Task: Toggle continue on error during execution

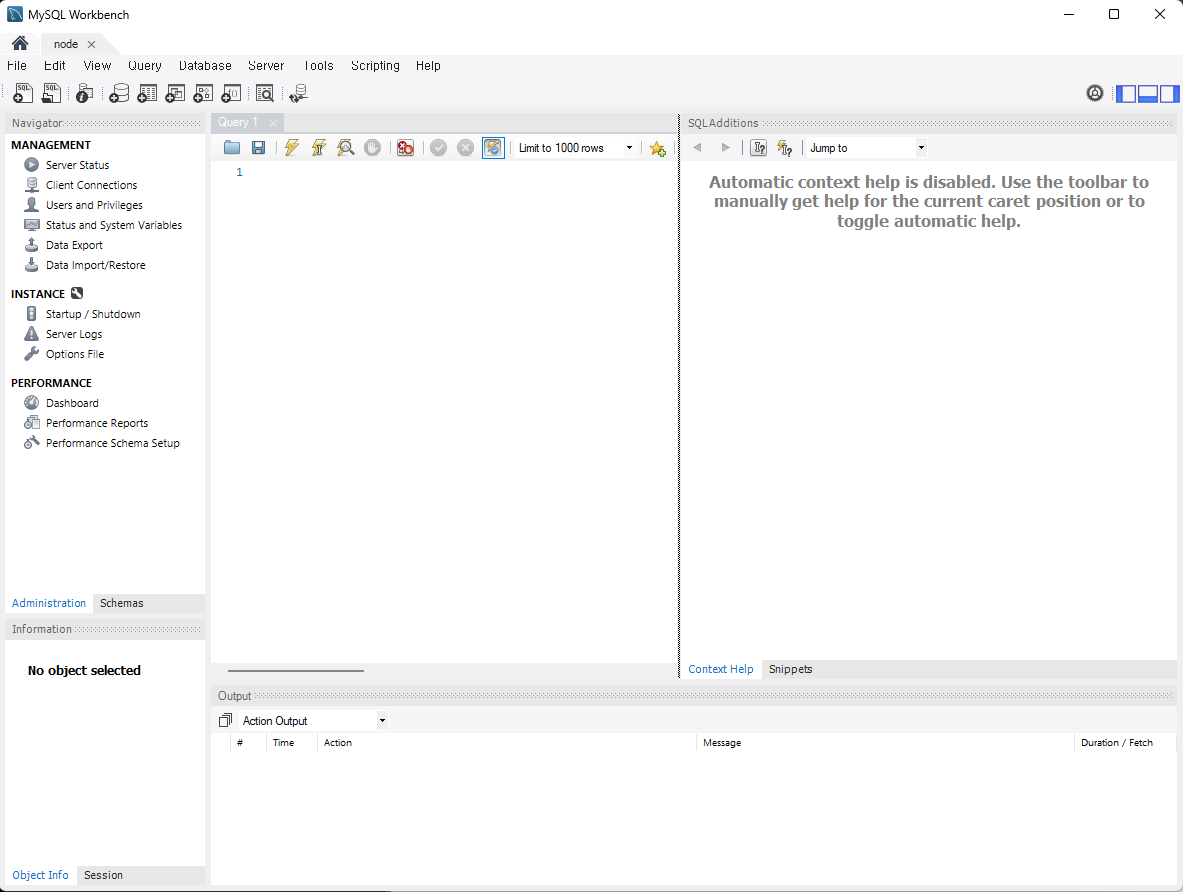Action: pyautogui.click(x=405, y=148)
